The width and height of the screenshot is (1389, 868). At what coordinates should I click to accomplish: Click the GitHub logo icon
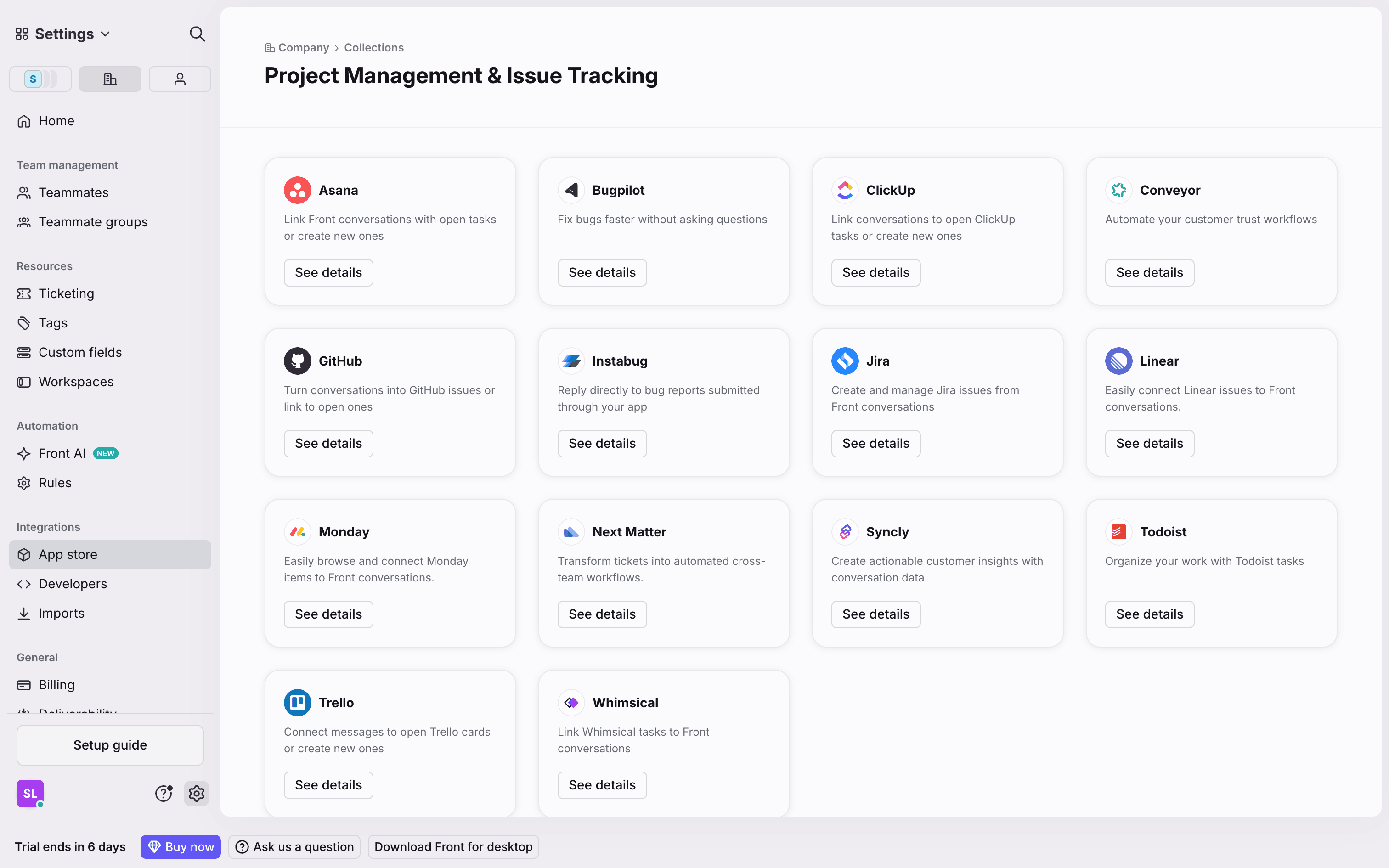click(297, 361)
